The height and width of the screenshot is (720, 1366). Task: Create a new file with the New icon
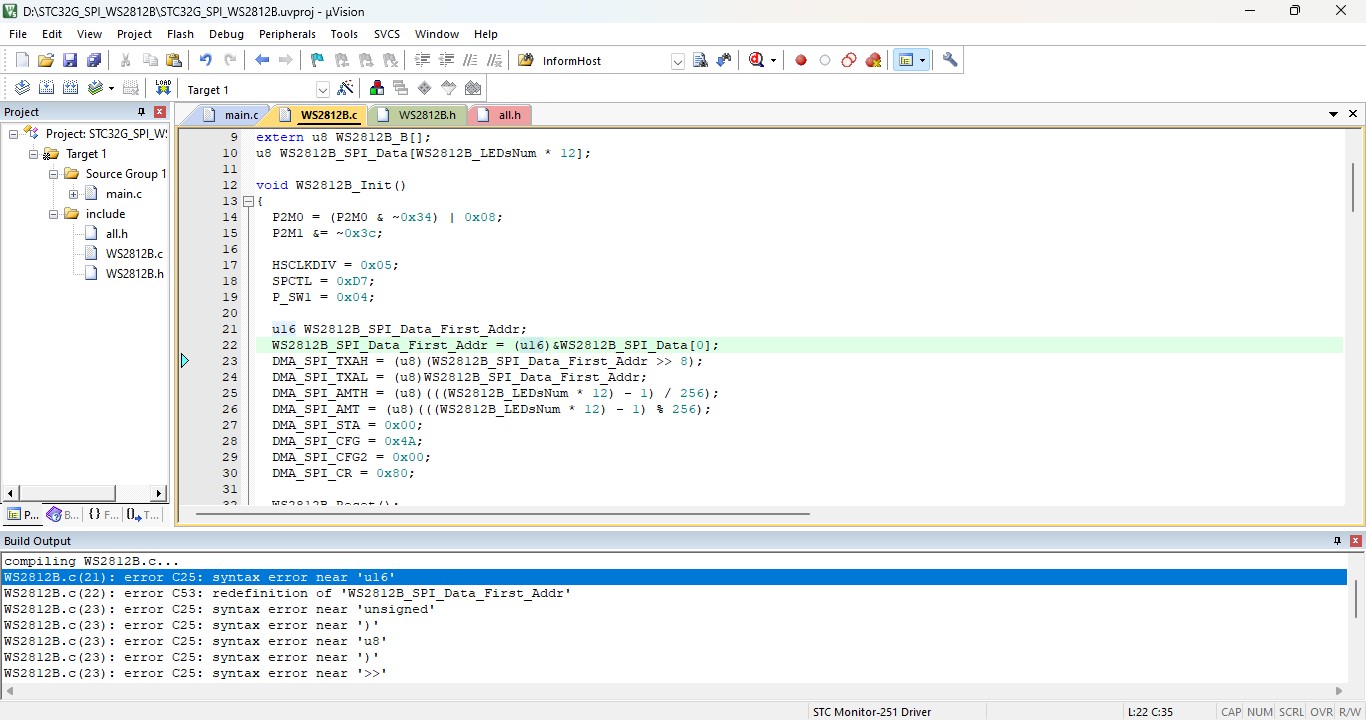click(22, 60)
